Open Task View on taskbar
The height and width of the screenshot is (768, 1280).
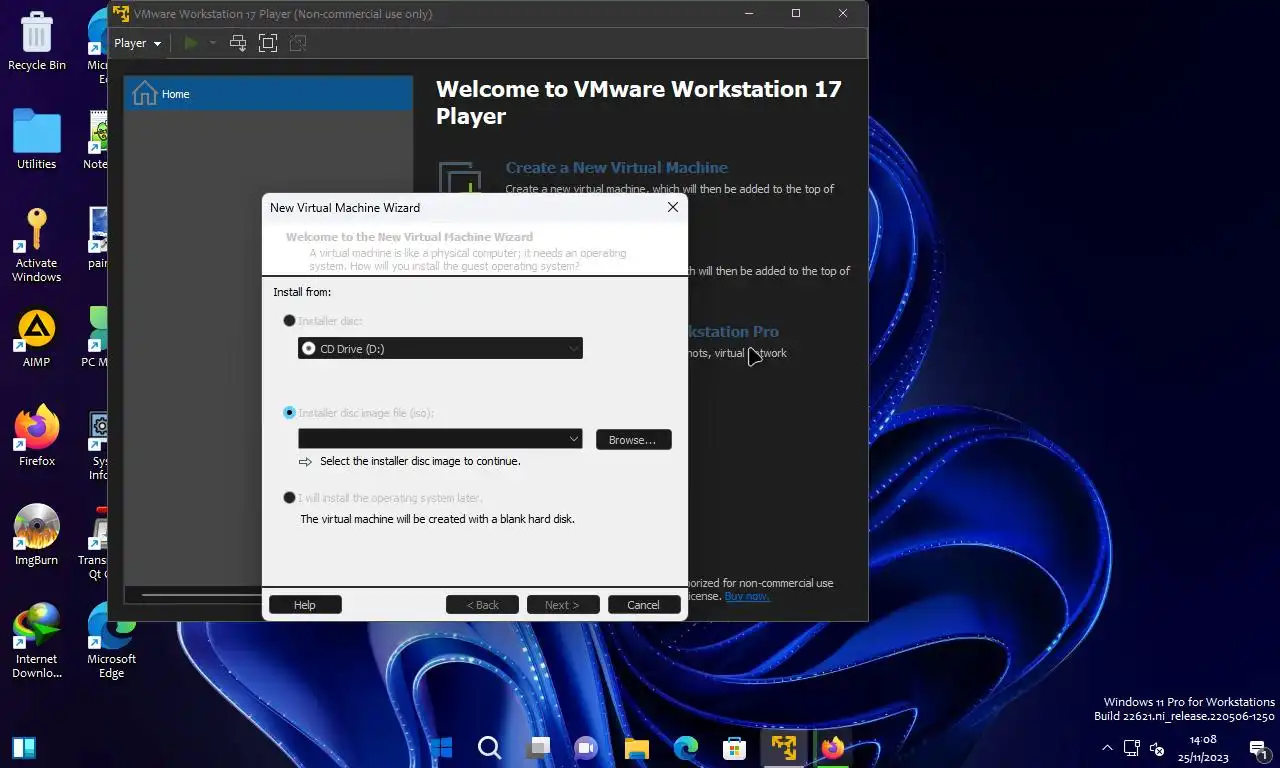tap(538, 747)
